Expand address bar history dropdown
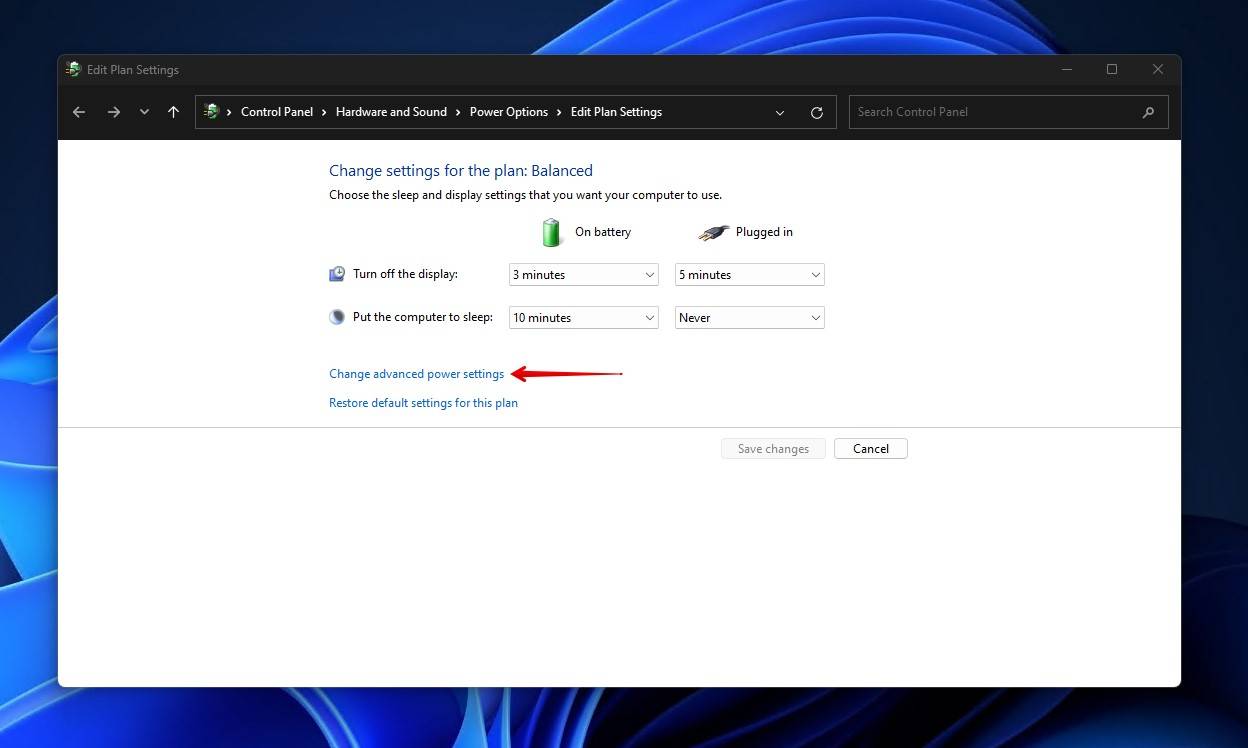The image size is (1248, 748). [x=780, y=112]
